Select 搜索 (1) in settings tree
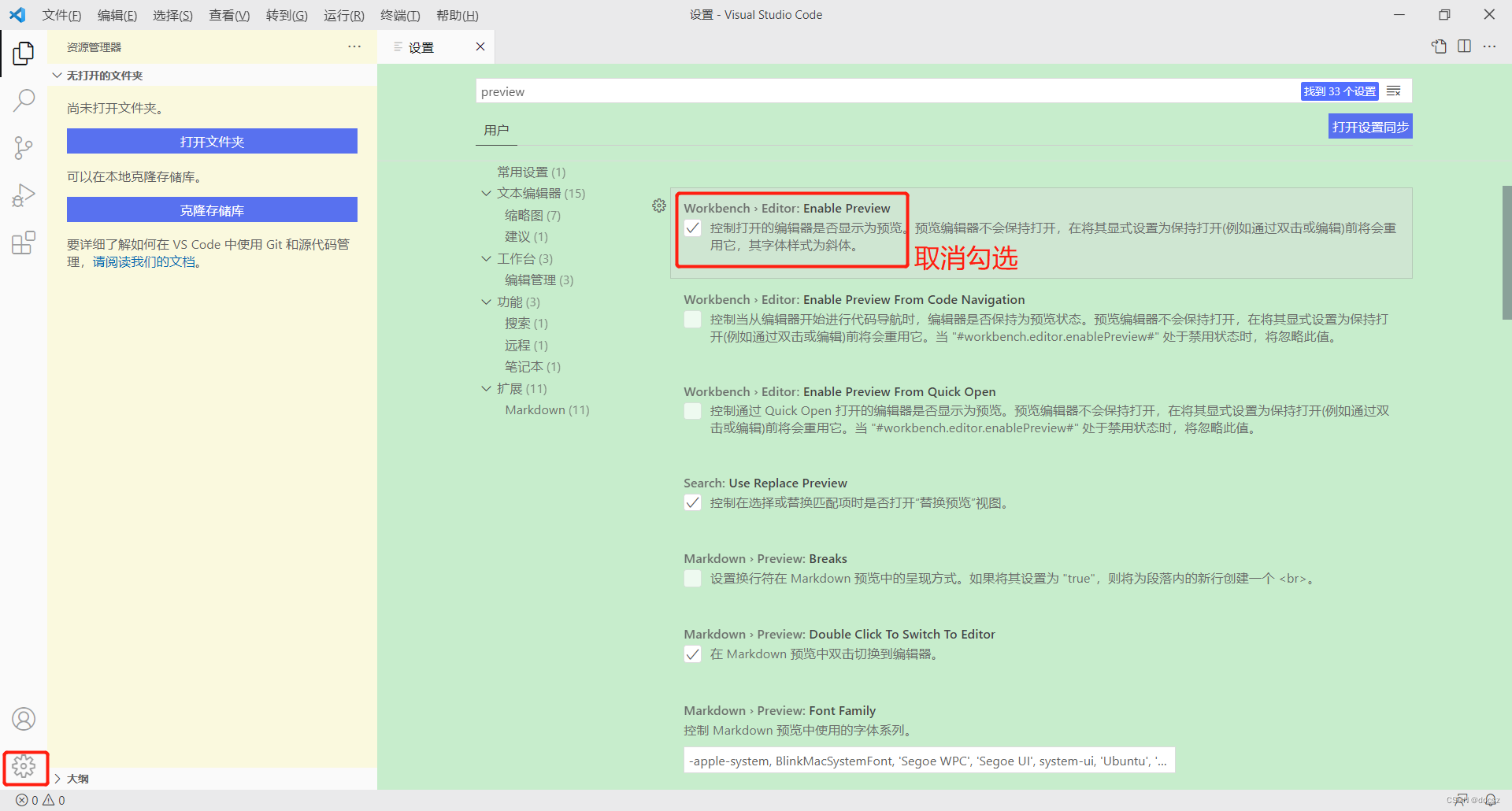Image resolution: width=1512 pixels, height=811 pixels. [x=527, y=323]
